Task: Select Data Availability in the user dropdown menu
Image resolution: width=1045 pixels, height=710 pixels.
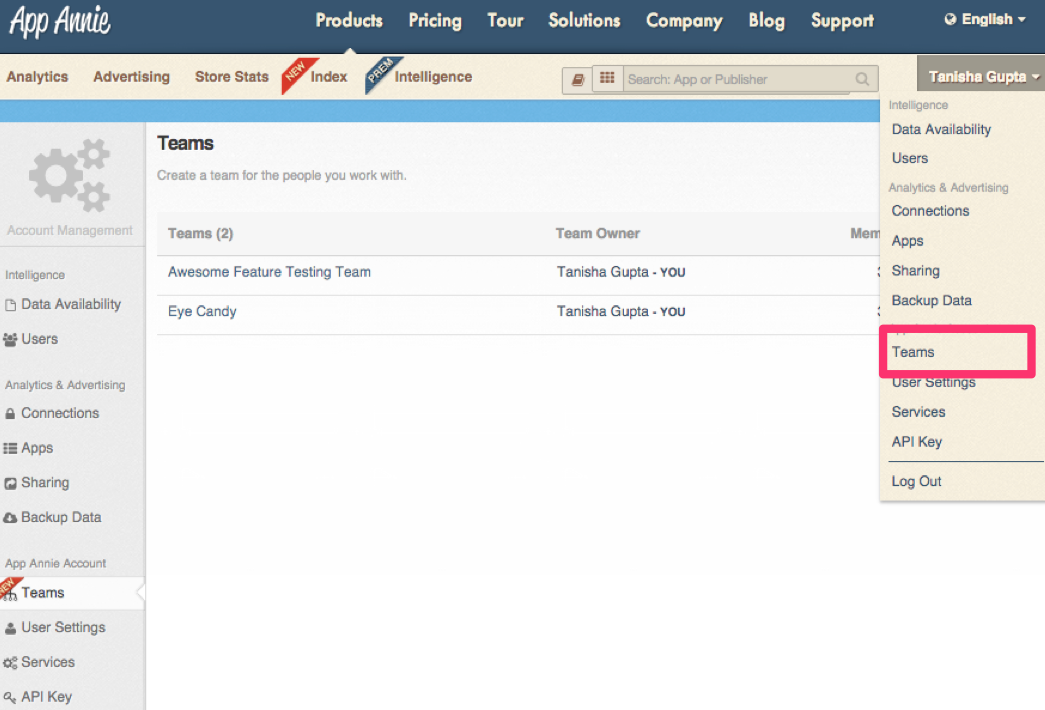Action: point(941,129)
